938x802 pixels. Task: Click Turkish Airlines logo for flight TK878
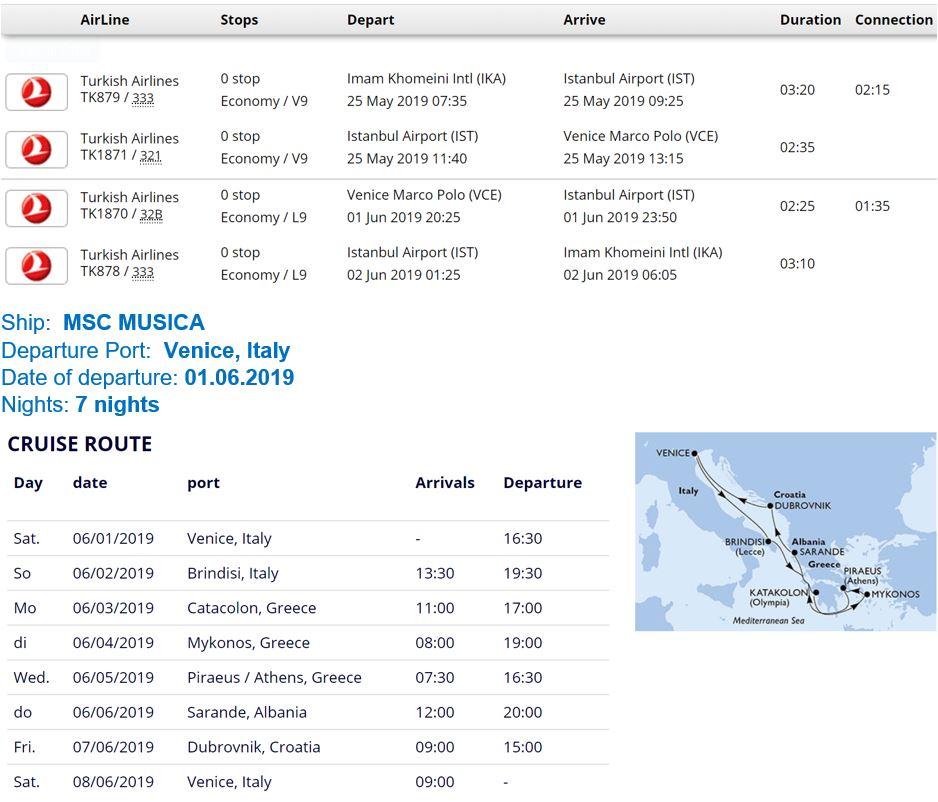point(36,266)
